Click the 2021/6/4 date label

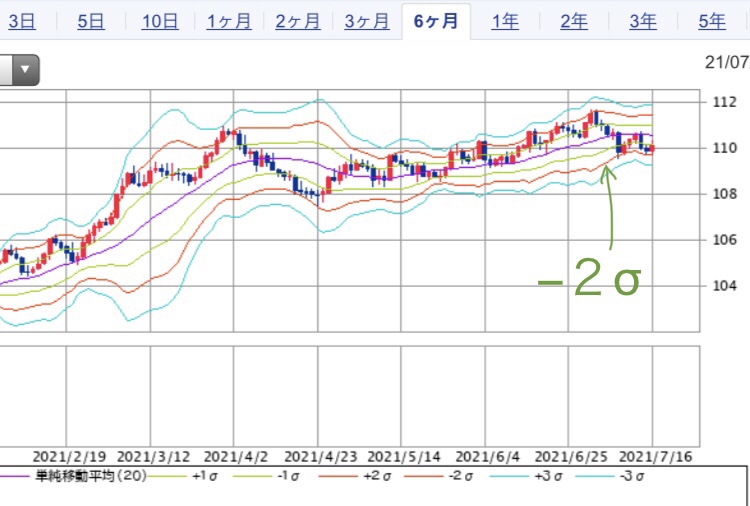tap(487, 457)
